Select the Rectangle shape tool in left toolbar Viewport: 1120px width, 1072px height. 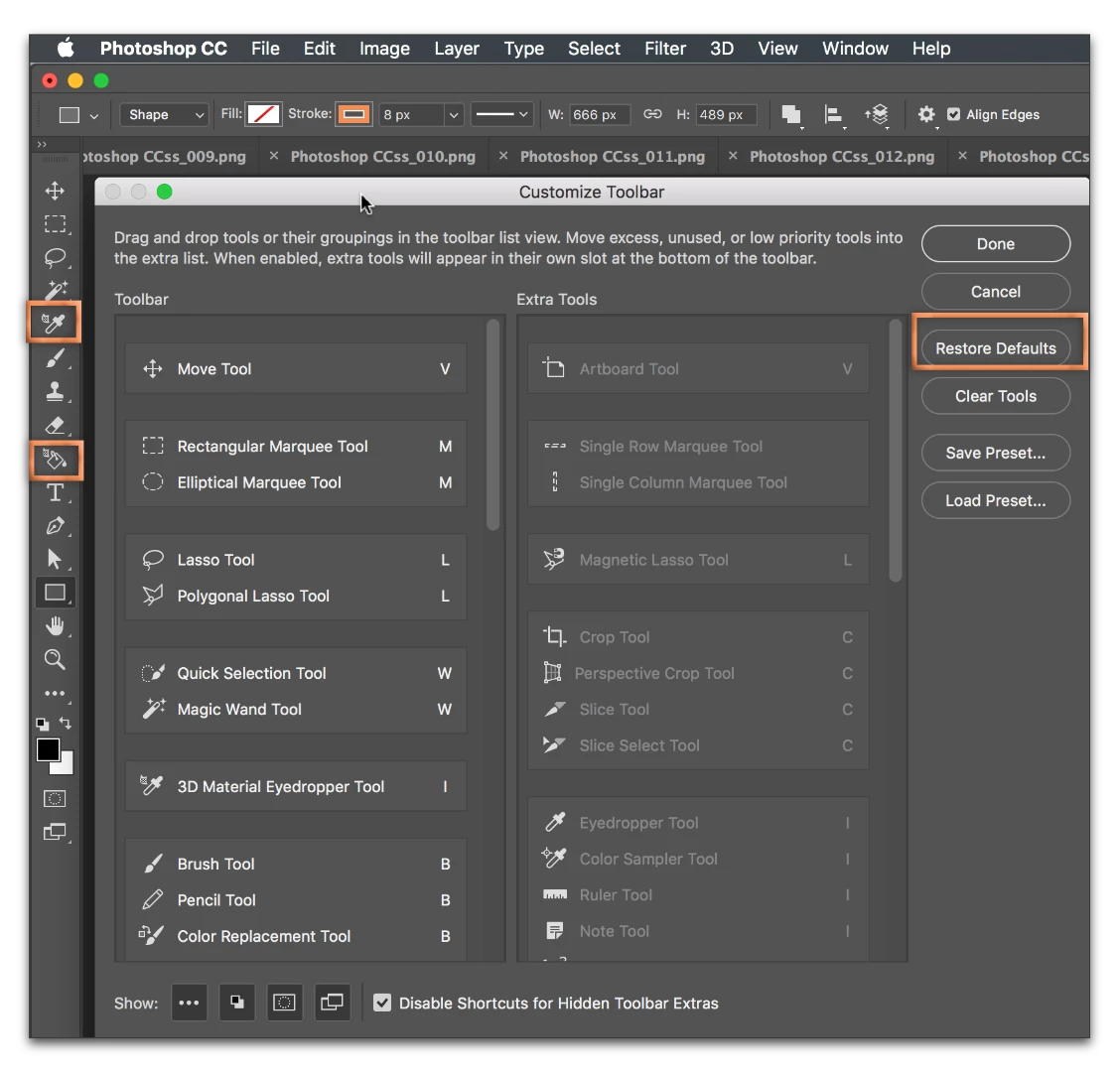[55, 593]
